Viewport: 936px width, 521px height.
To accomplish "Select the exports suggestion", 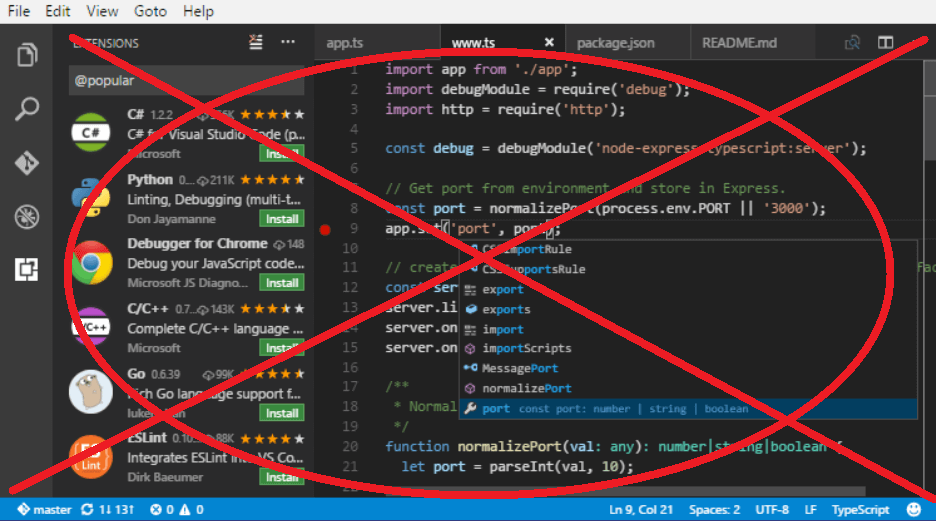I will pyautogui.click(x=688, y=309).
